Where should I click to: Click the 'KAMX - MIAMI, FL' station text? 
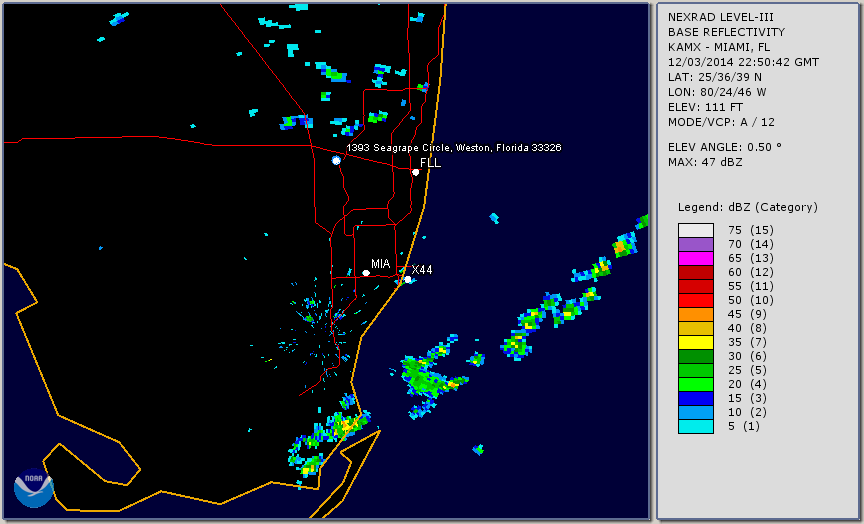click(719, 47)
